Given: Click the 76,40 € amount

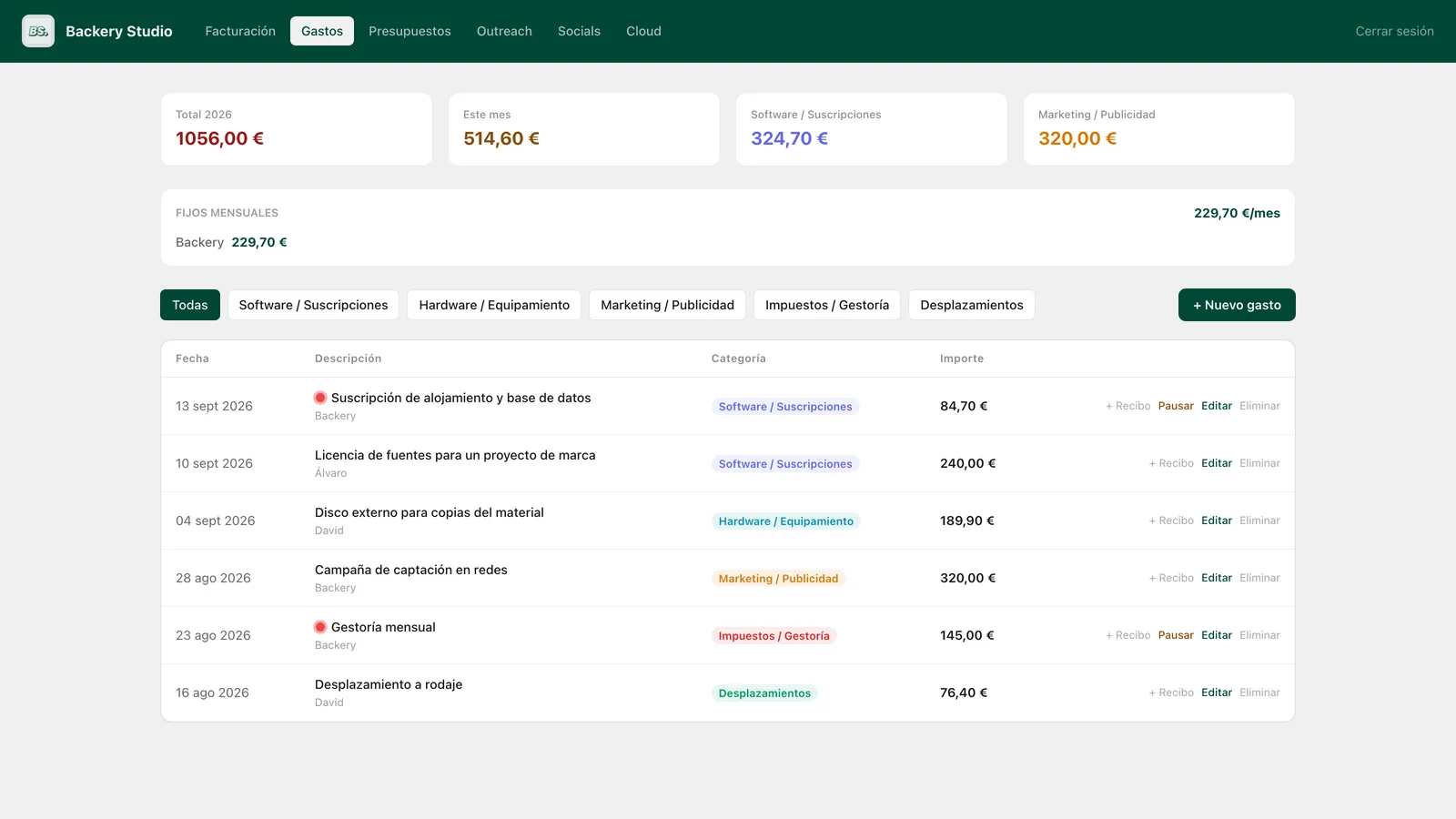Looking at the screenshot, I should [964, 693].
